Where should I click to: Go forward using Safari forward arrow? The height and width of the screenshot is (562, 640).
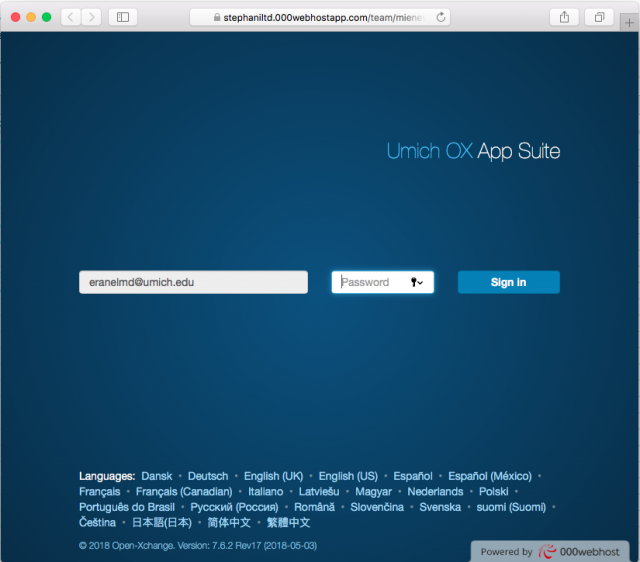click(91, 17)
